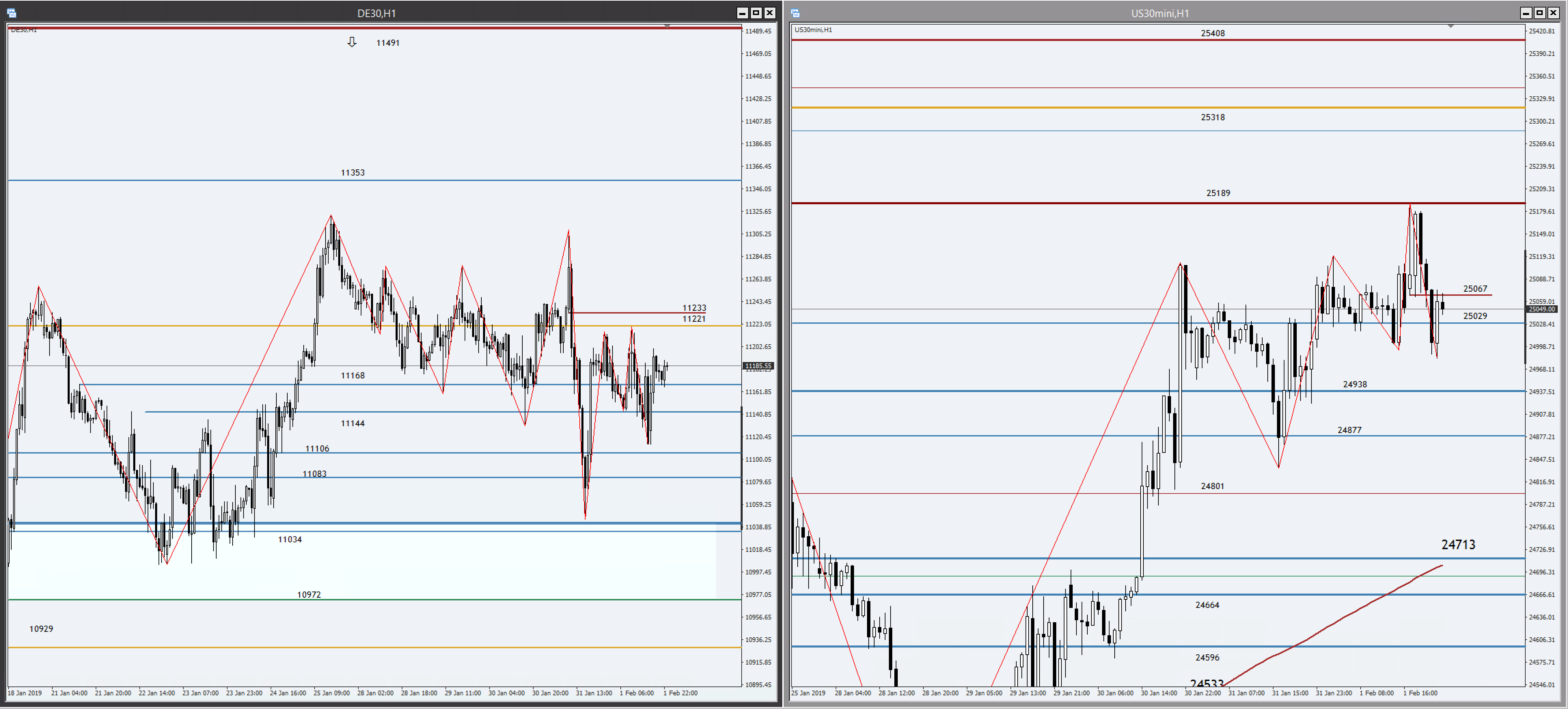Click the DE30,H1 window title bar
Image resolution: width=1568 pixels, height=709 pixels.
click(376, 13)
